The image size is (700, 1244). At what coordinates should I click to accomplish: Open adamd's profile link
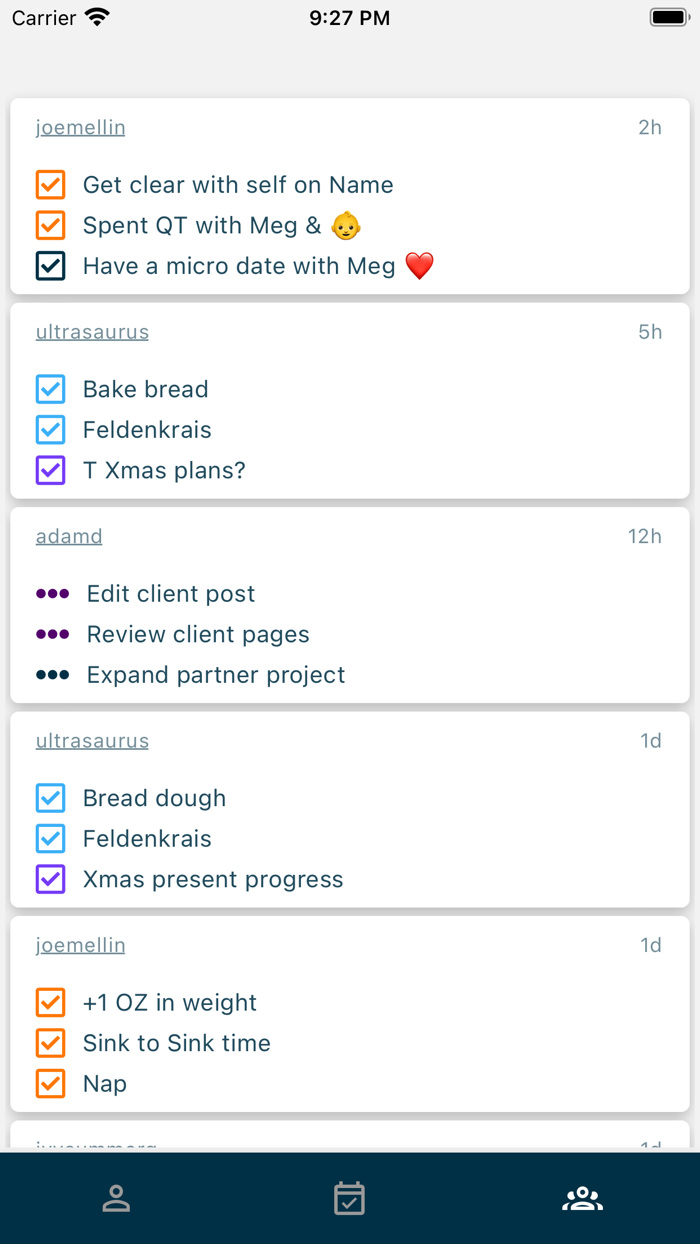pyautogui.click(x=69, y=537)
